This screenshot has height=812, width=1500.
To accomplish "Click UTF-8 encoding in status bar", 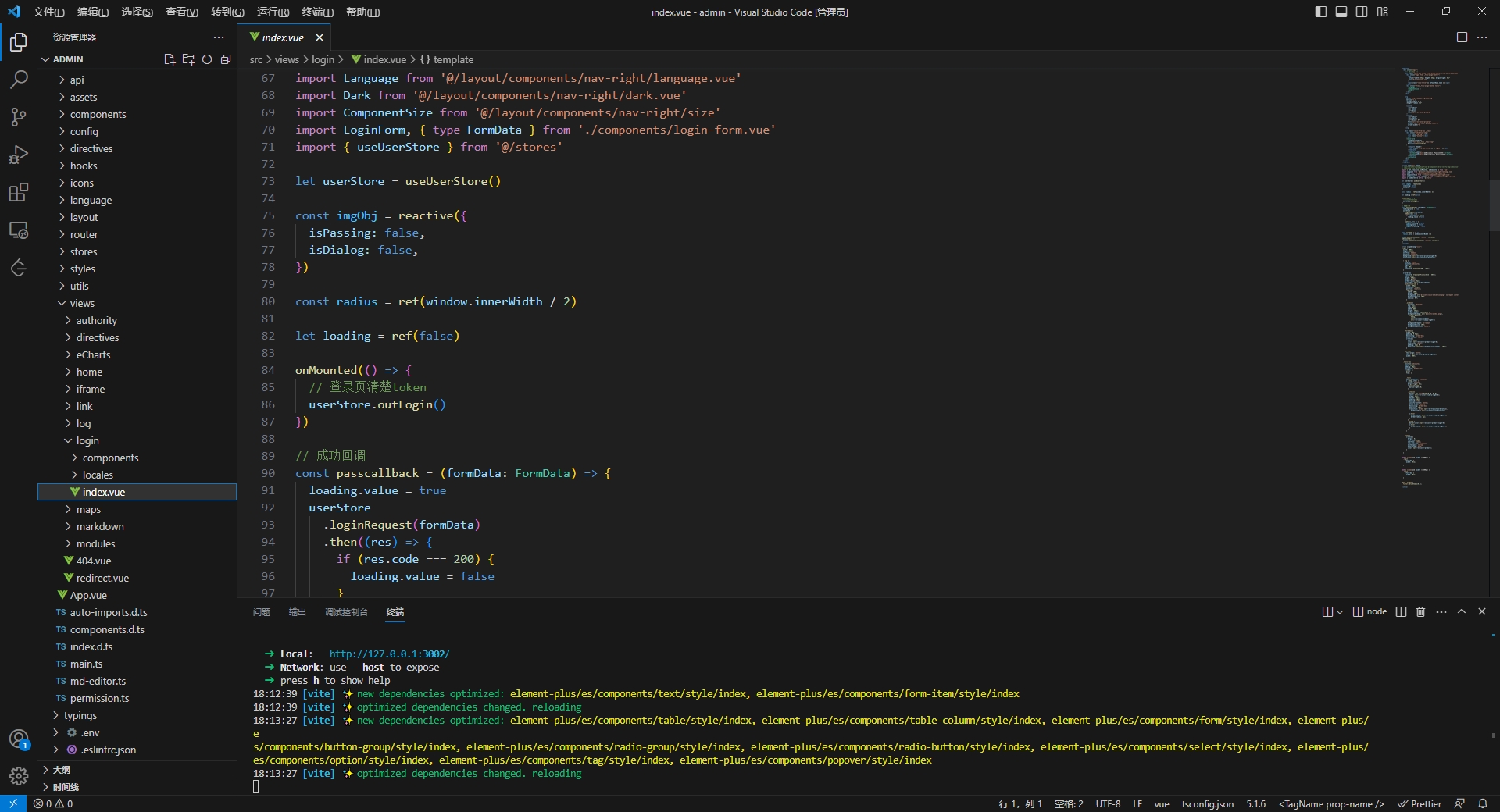I will coord(1108,803).
